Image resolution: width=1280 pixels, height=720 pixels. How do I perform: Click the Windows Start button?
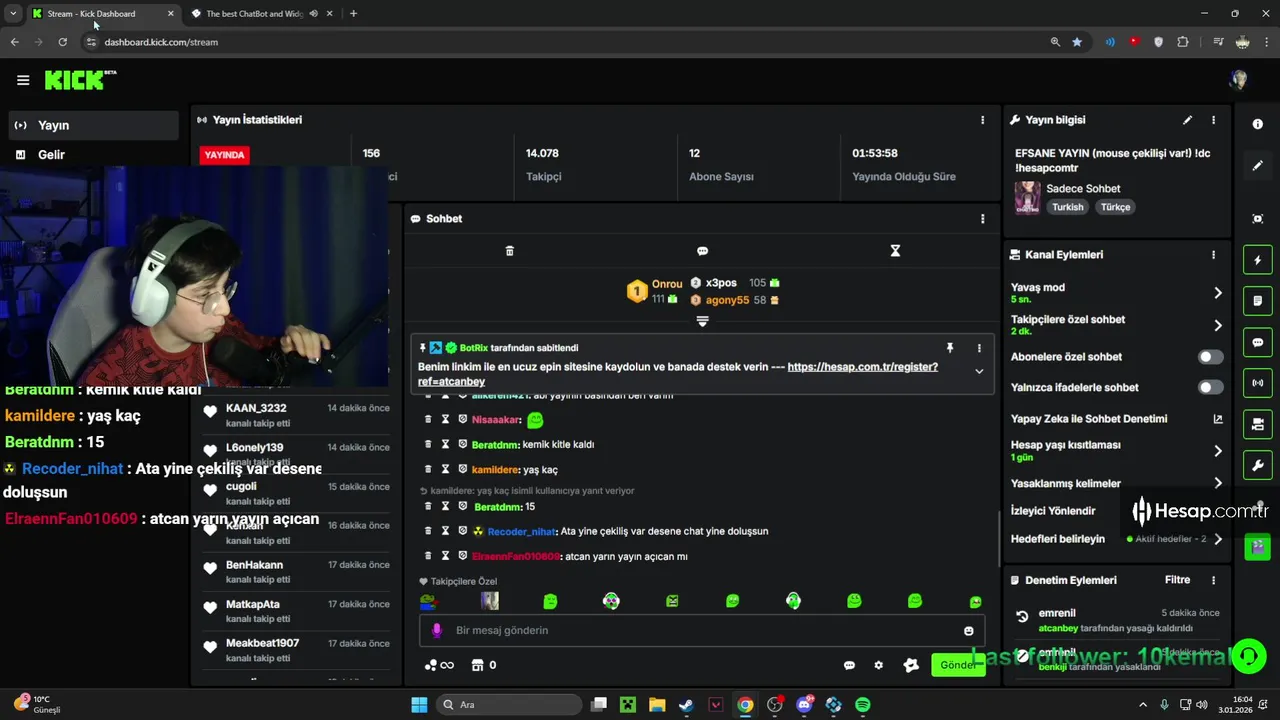(x=419, y=705)
